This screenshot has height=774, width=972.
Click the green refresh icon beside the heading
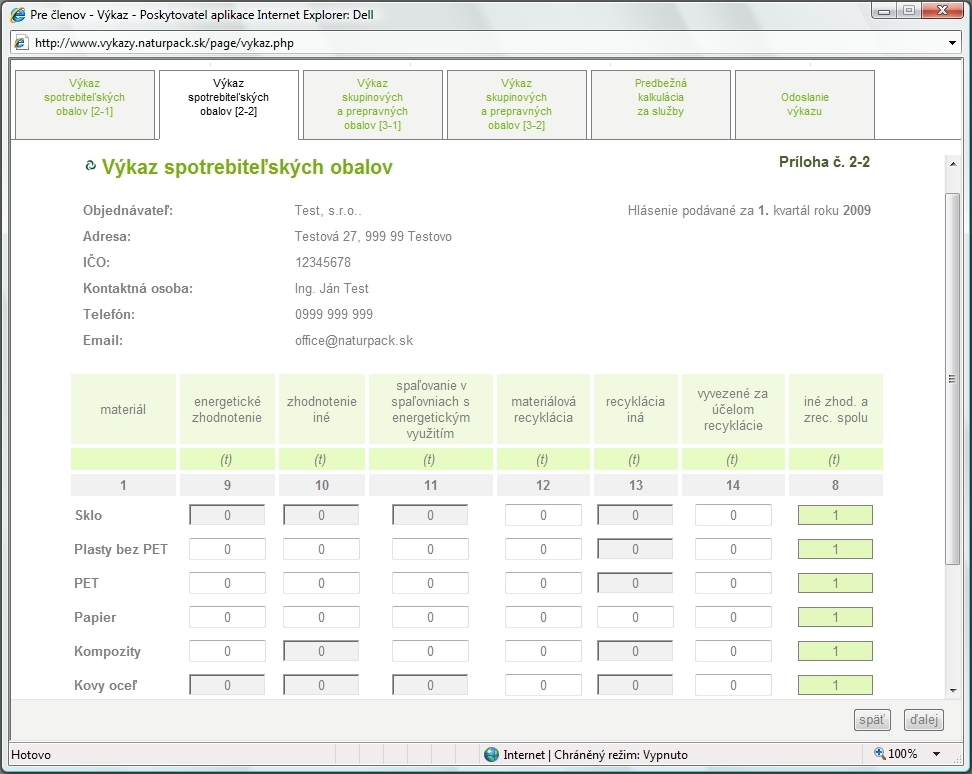click(x=90, y=167)
